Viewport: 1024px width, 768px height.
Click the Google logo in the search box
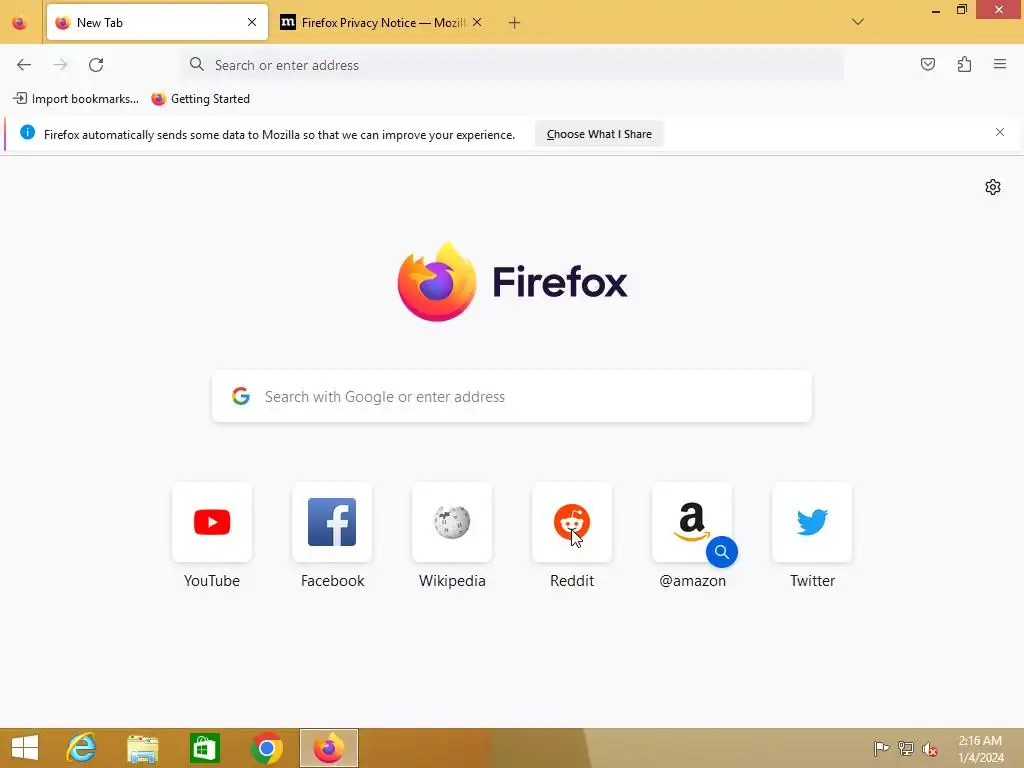pos(241,396)
